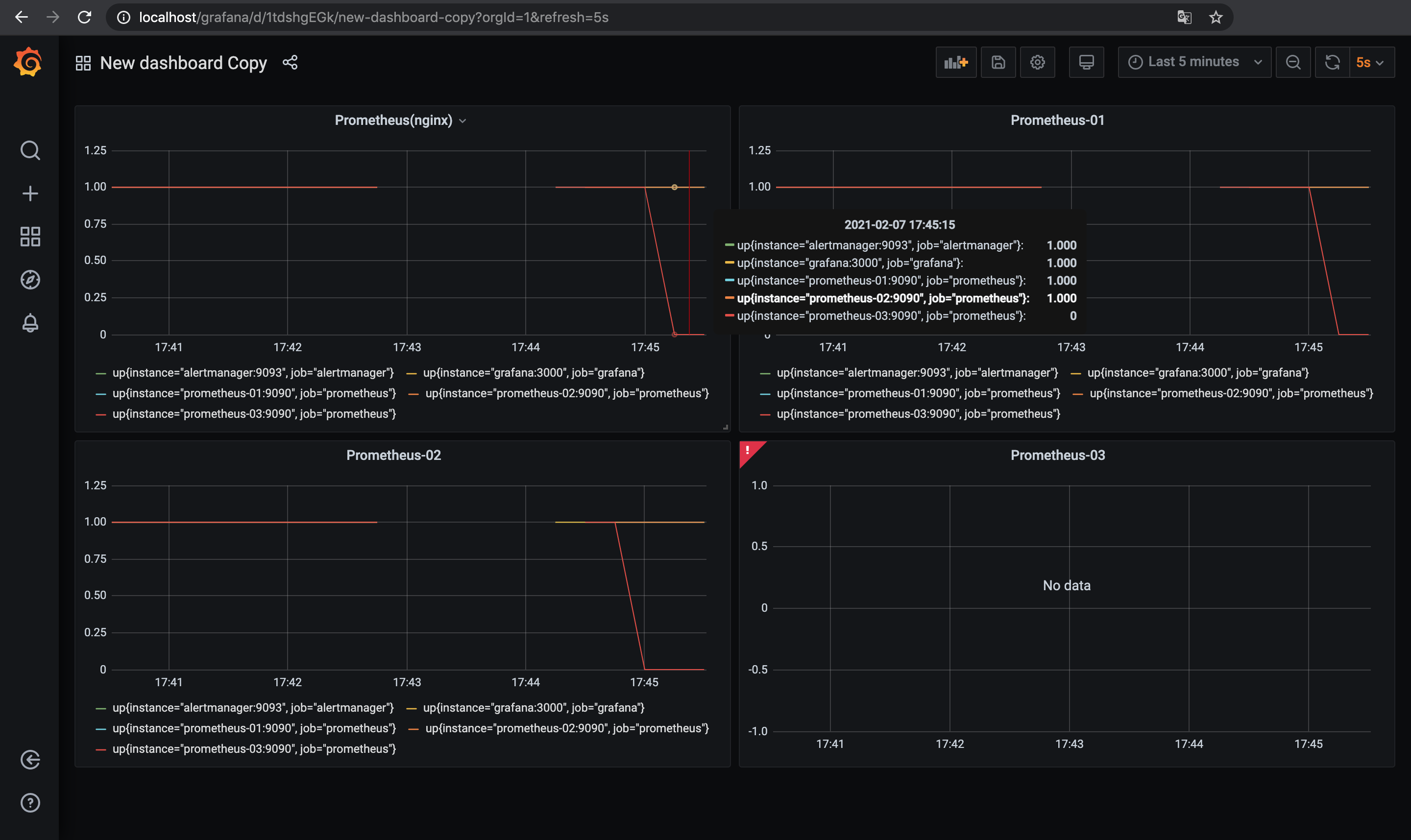
Task: Toggle prometheus-03:9090 series in Prometheus-02 legend
Action: point(254,749)
